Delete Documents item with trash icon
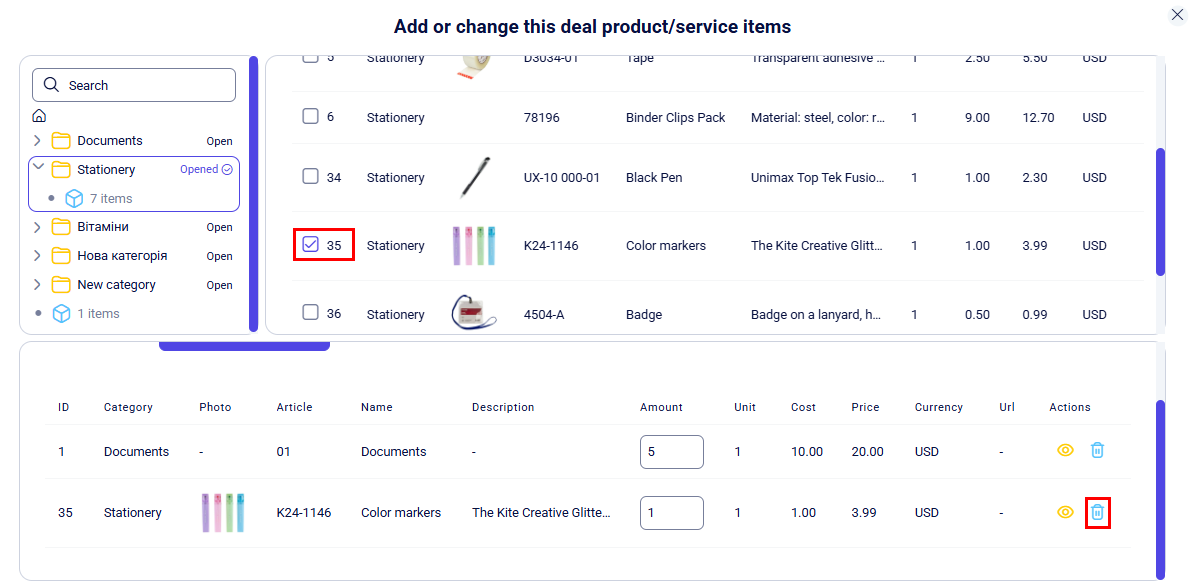 [1097, 450]
